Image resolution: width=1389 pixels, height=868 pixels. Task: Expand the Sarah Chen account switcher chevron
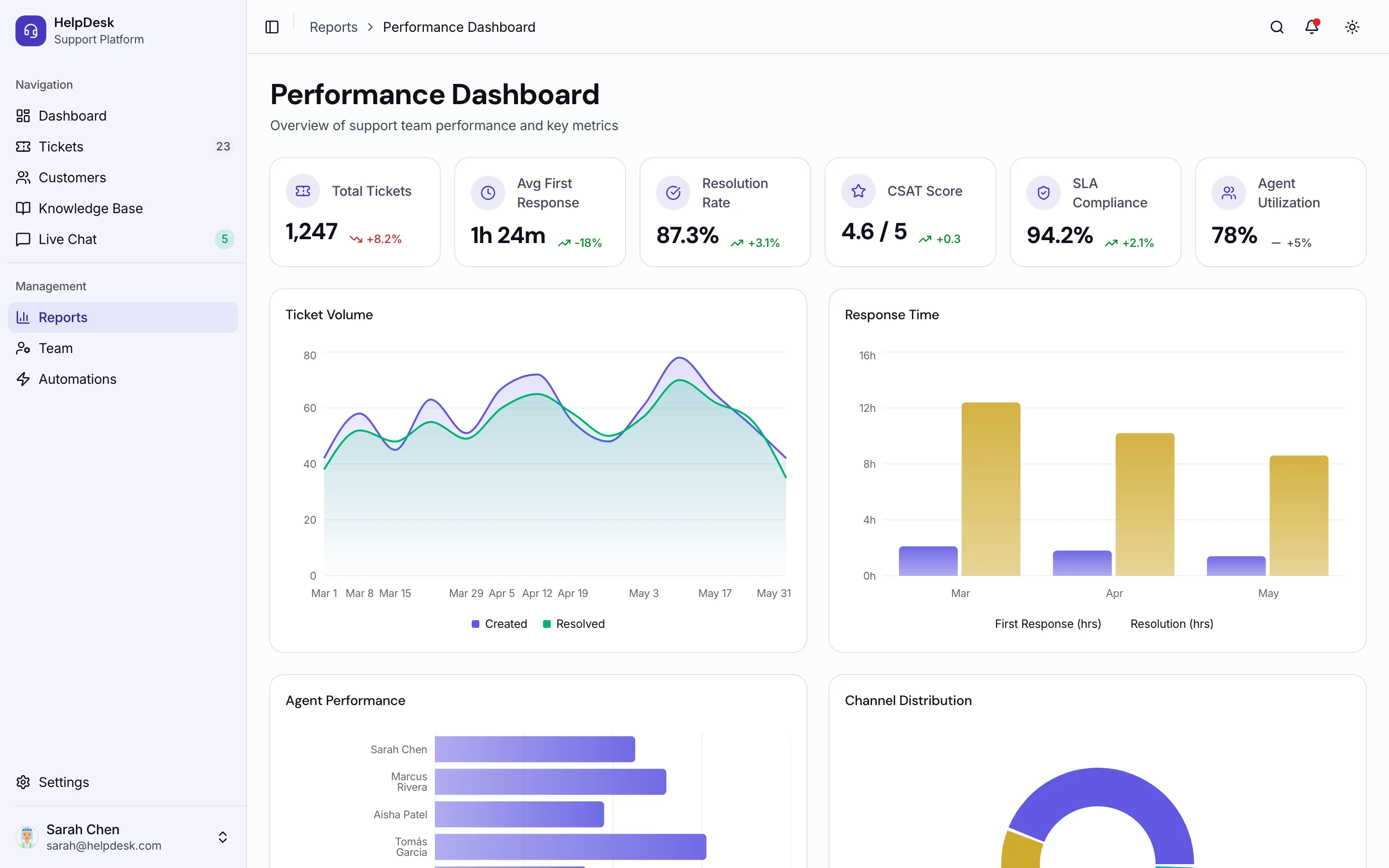click(x=223, y=837)
